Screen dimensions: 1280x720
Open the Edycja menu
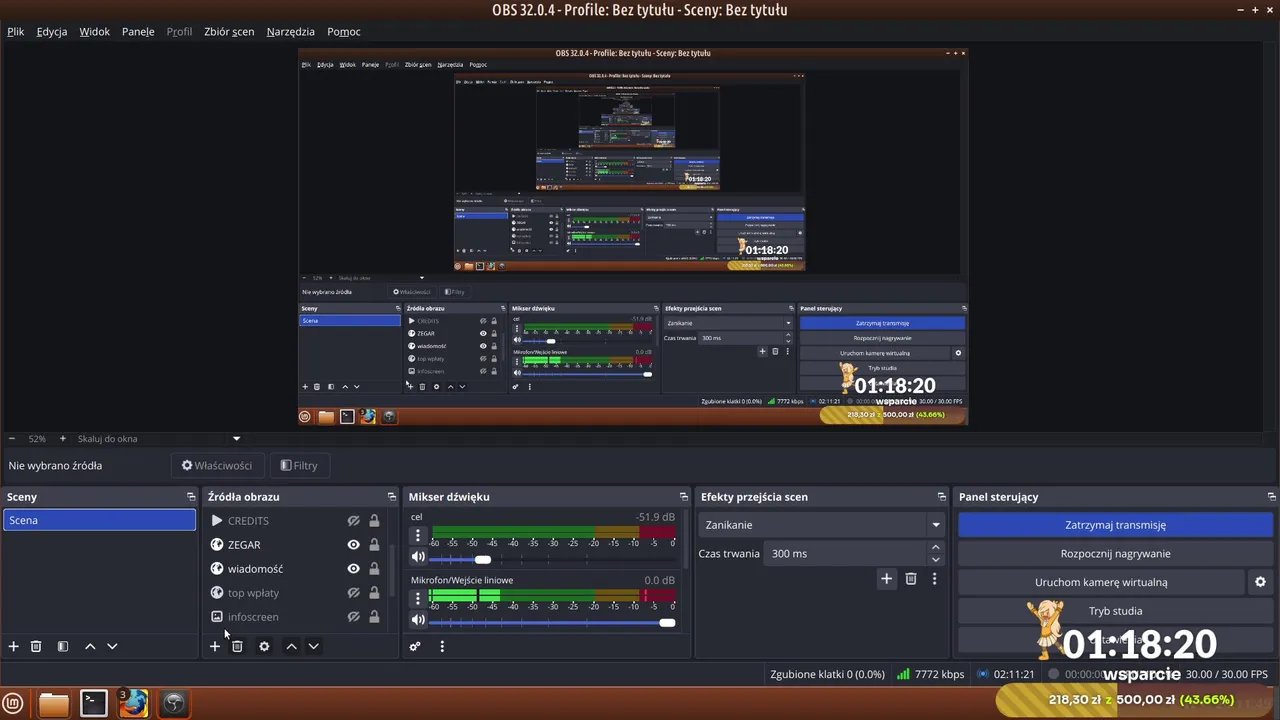pyautogui.click(x=52, y=32)
